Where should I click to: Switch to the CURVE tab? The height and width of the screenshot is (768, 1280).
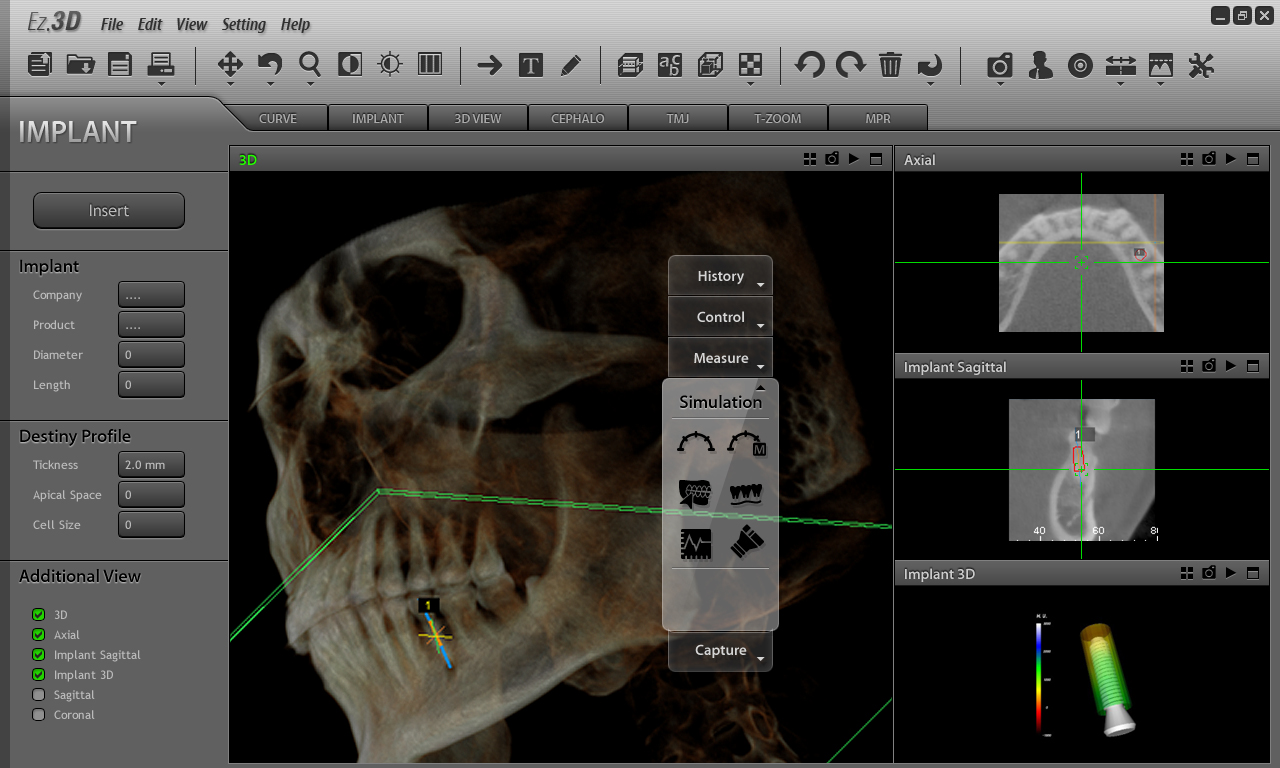point(278,118)
